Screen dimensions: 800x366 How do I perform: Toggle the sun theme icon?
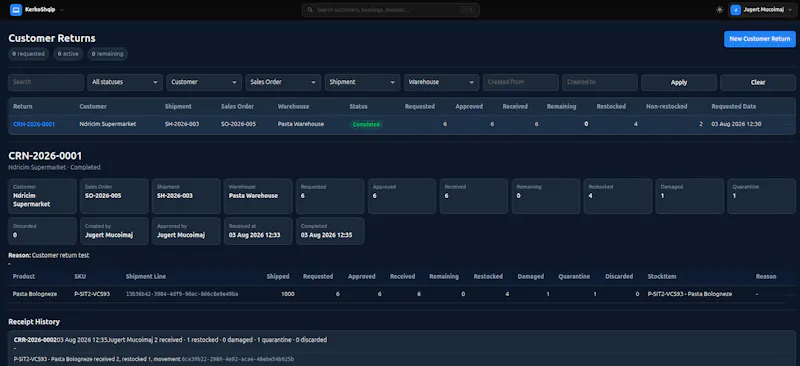(719, 10)
